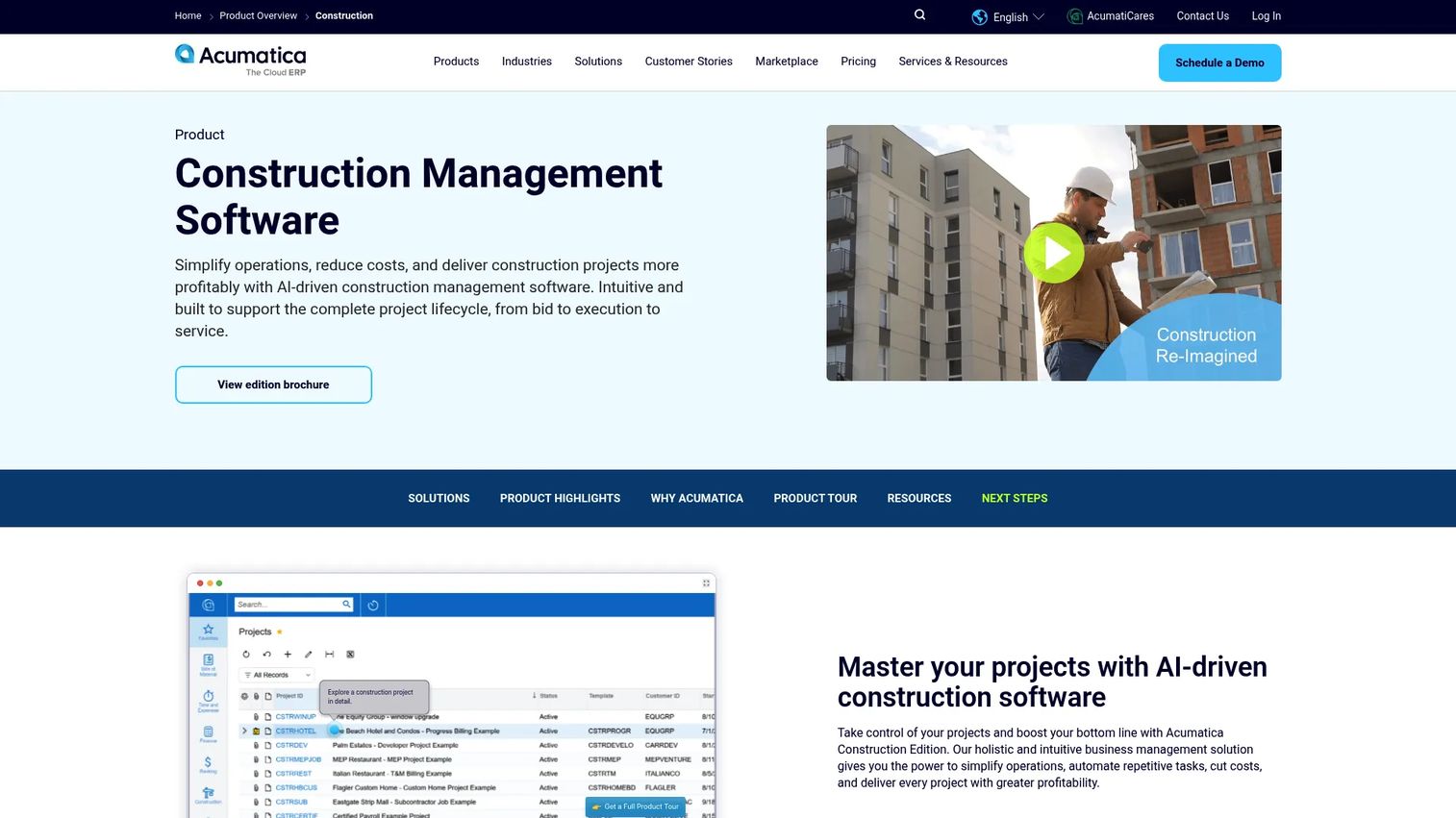Click the fullscreen icon on the tour window
Viewport: 1456px width, 818px height.
click(x=706, y=583)
